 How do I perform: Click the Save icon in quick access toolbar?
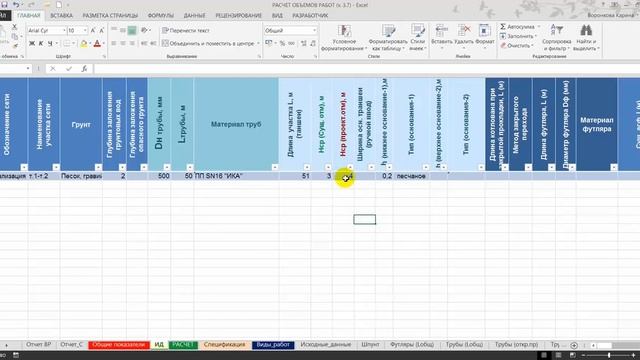pyautogui.click(x=4, y=5)
